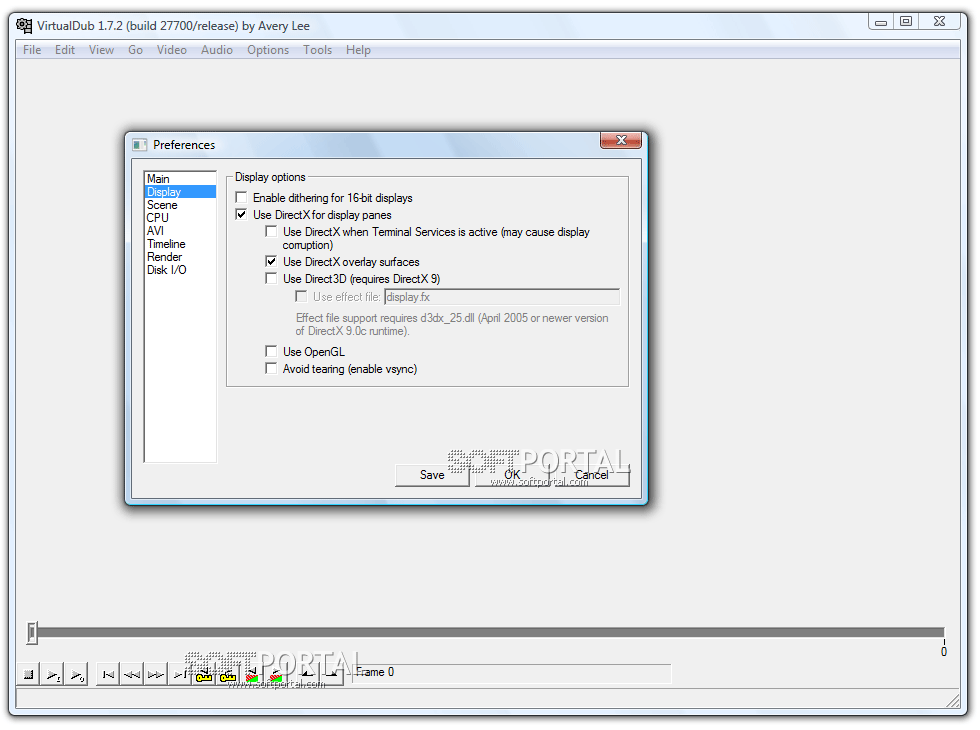The image size is (980, 730).
Task: Open the Go menu
Action: pyautogui.click(x=136, y=50)
